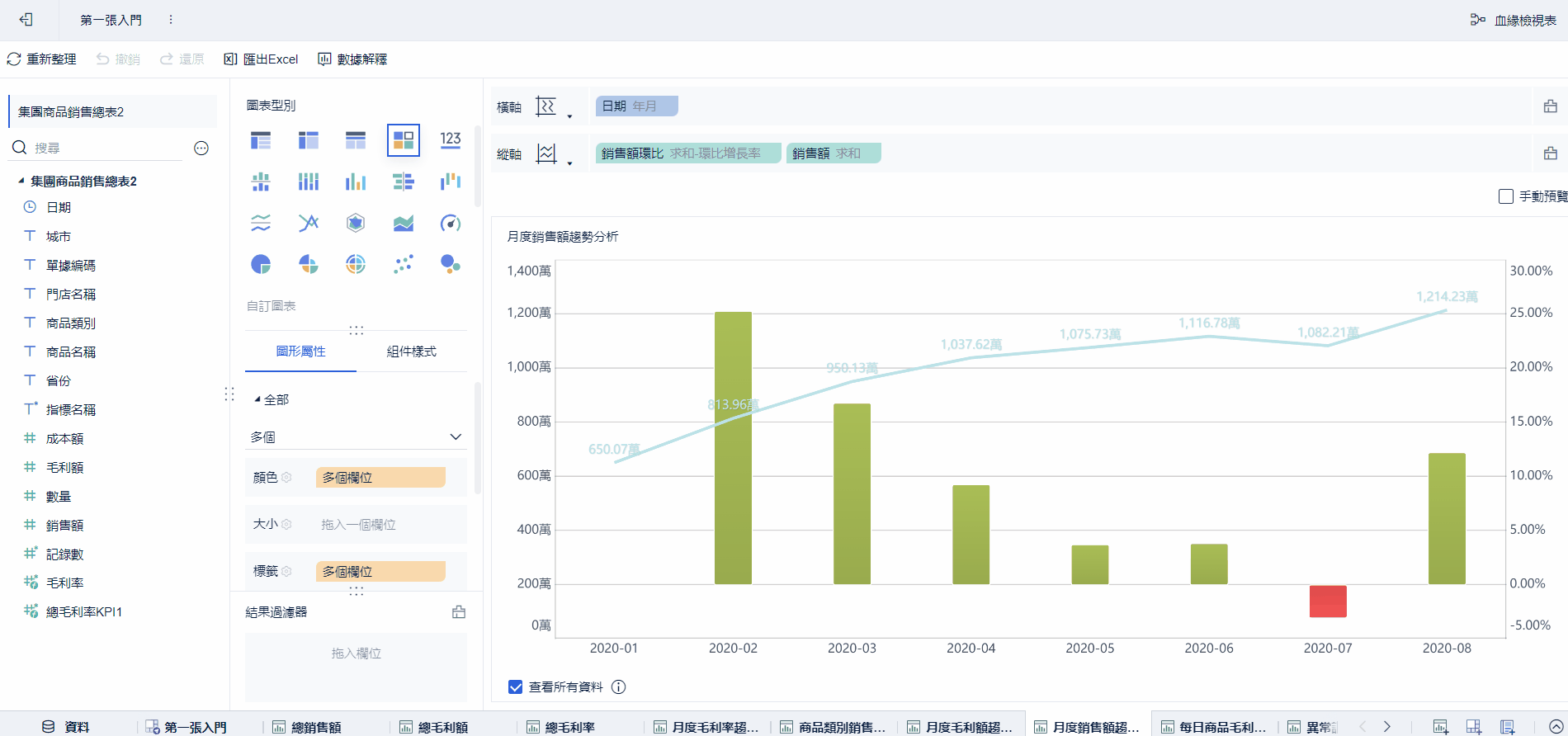Collapse 集團商品銷售總表2 tree node

pos(21,181)
